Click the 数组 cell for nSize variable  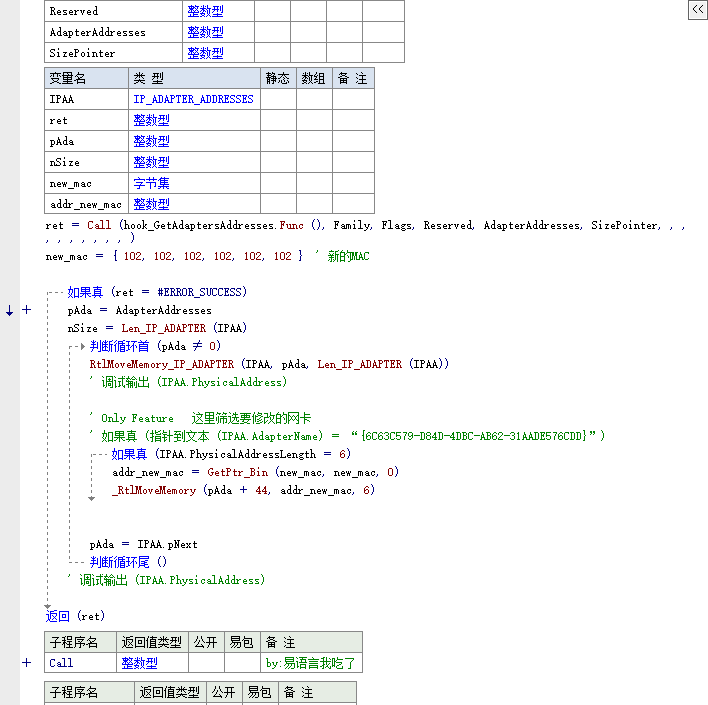point(314,162)
